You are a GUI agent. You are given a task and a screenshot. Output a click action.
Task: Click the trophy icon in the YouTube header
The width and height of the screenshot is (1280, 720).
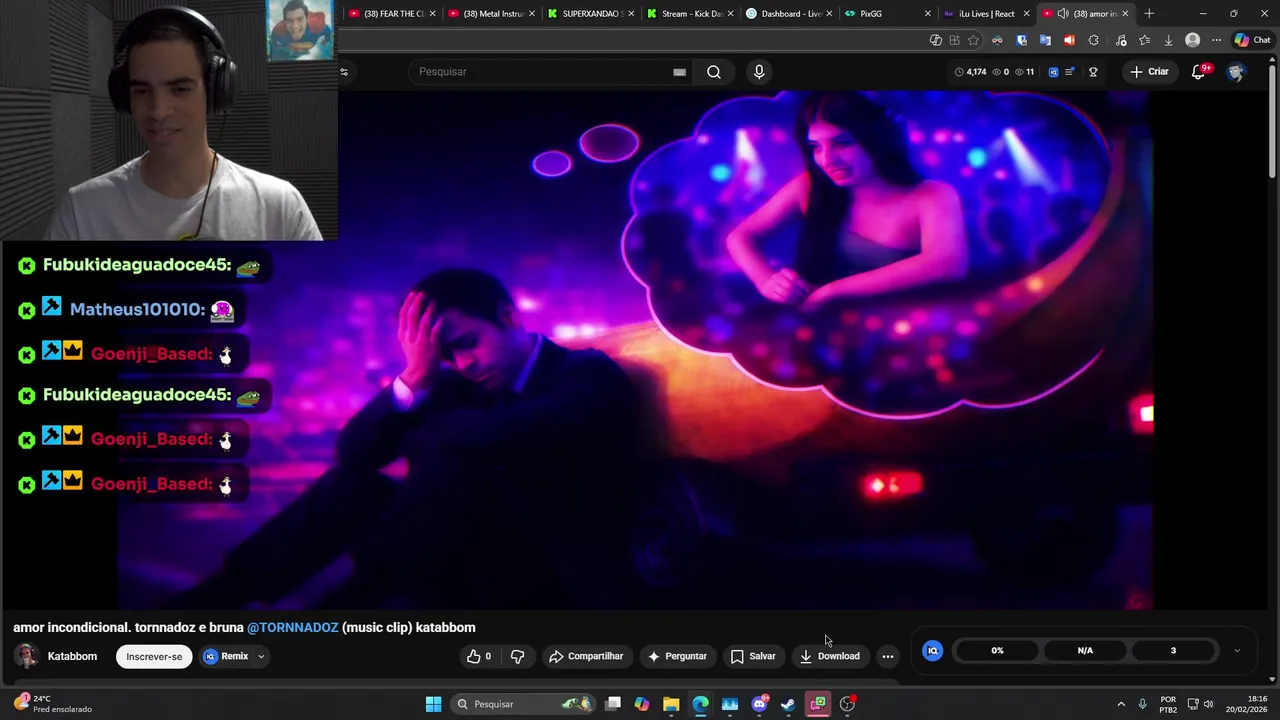click(x=1093, y=72)
